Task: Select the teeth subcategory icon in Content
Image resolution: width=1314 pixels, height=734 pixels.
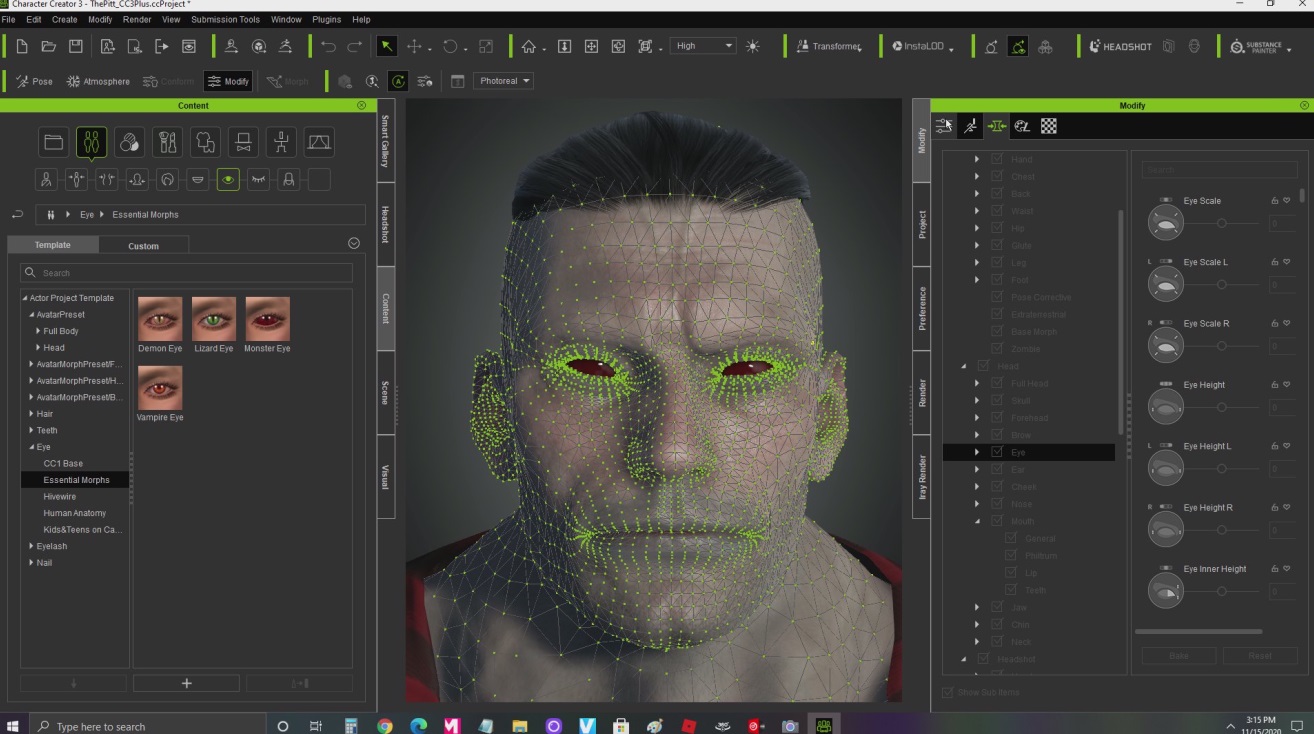Action: (198, 179)
